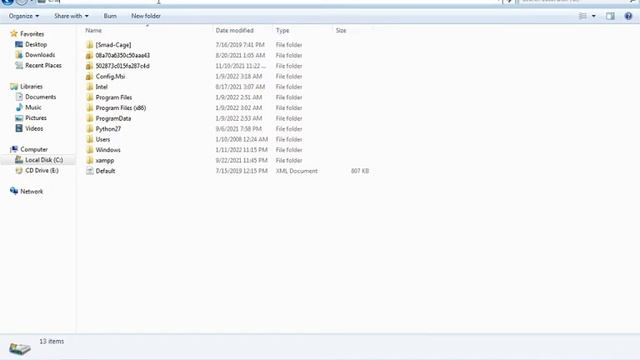Screen dimensions: 640x360
Task: Click the drive icon in details pane
Action: pos(20,348)
